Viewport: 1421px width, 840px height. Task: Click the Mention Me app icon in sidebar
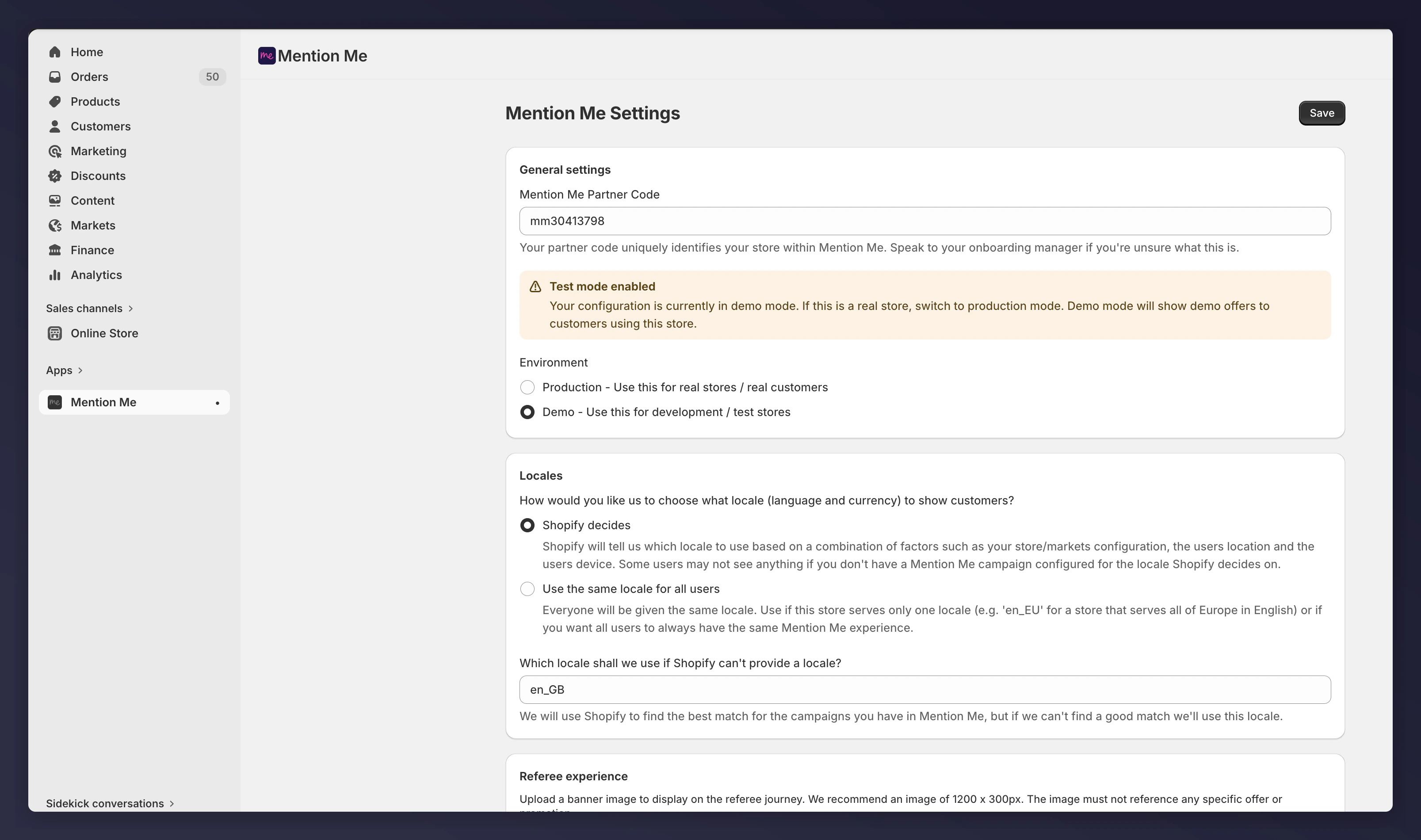pyautogui.click(x=55, y=402)
